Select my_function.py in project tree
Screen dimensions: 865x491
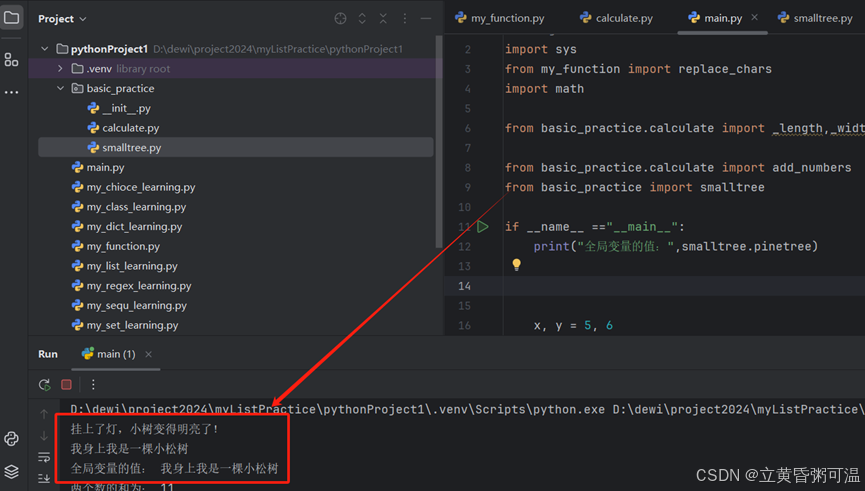pyautogui.click(x=115, y=246)
